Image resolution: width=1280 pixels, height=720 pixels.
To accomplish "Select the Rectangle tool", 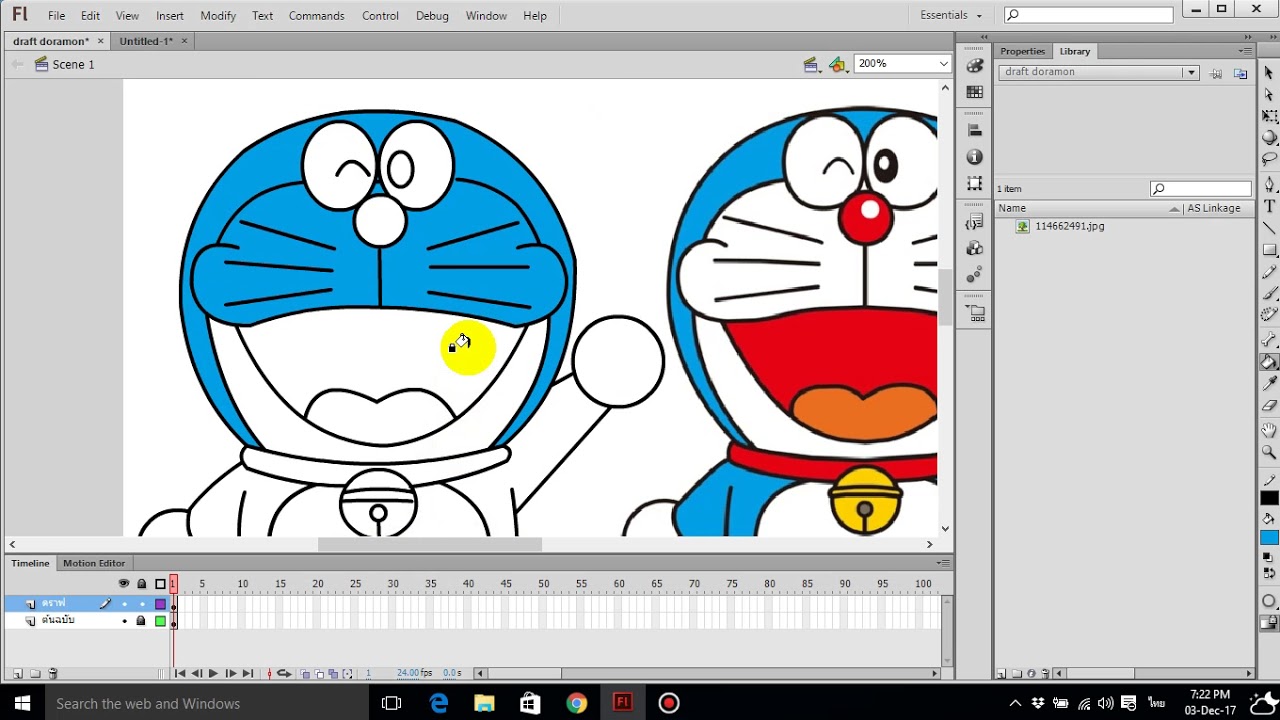I will coord(1269,250).
